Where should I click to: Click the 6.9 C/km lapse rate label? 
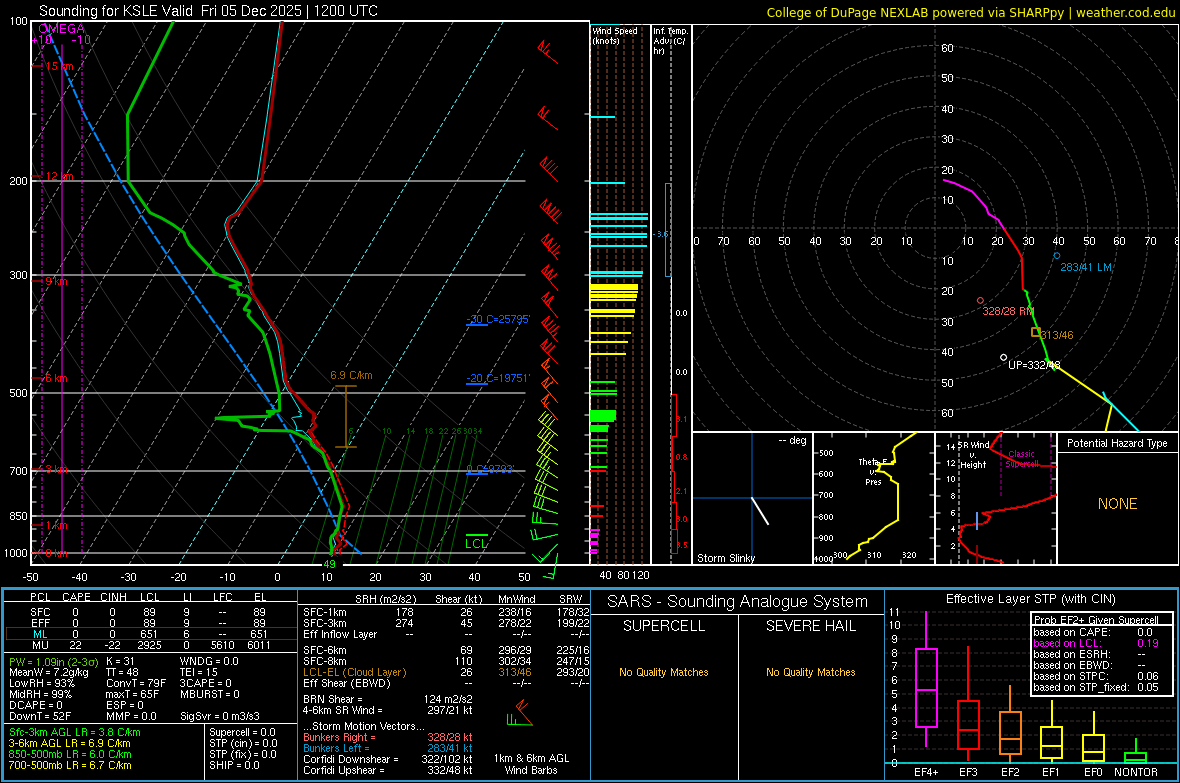tap(351, 375)
